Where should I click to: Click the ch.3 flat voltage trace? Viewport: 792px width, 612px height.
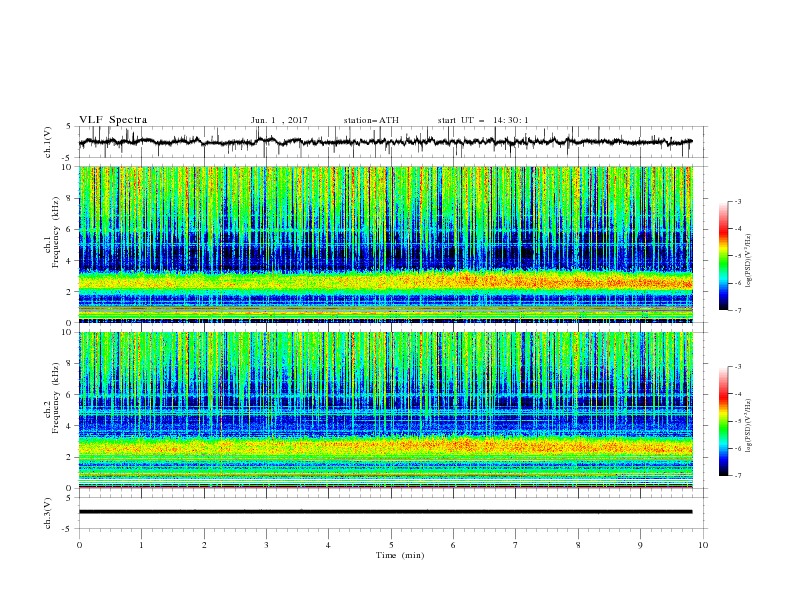click(385, 512)
